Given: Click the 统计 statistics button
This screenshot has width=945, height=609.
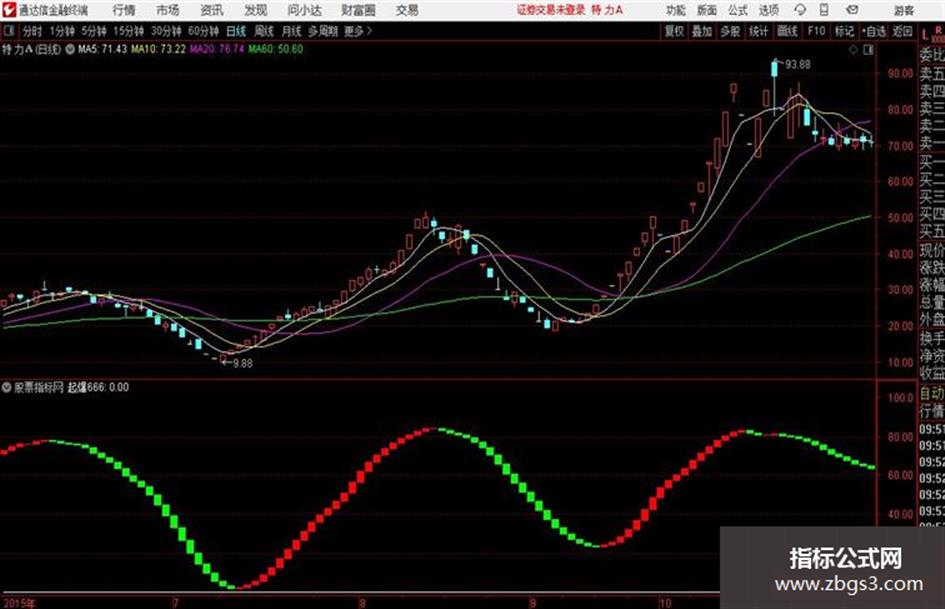Looking at the screenshot, I should (x=758, y=31).
